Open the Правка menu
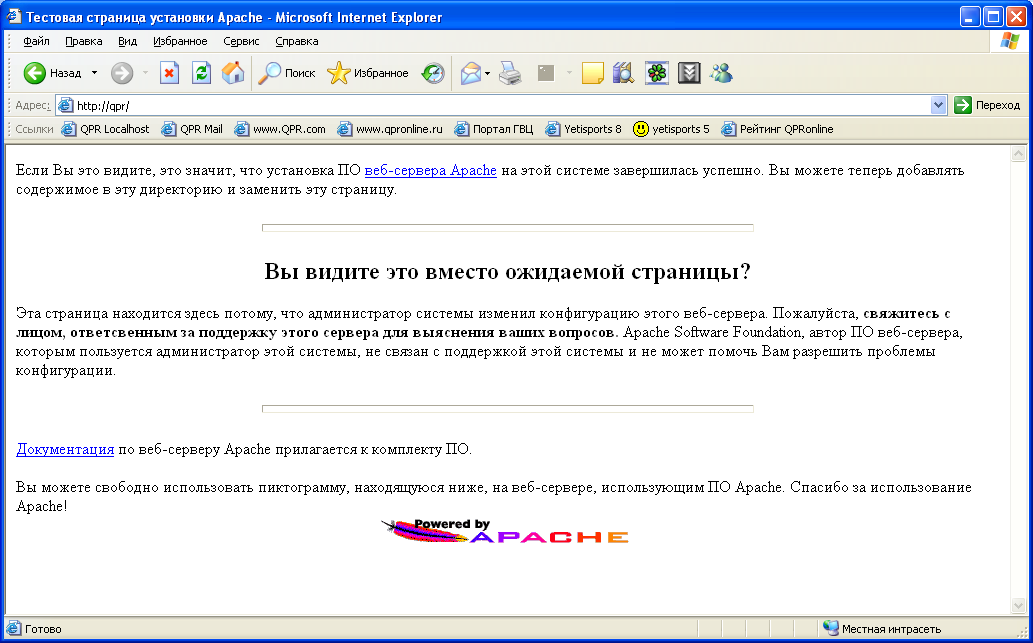The width and height of the screenshot is (1033, 643). 84,41
